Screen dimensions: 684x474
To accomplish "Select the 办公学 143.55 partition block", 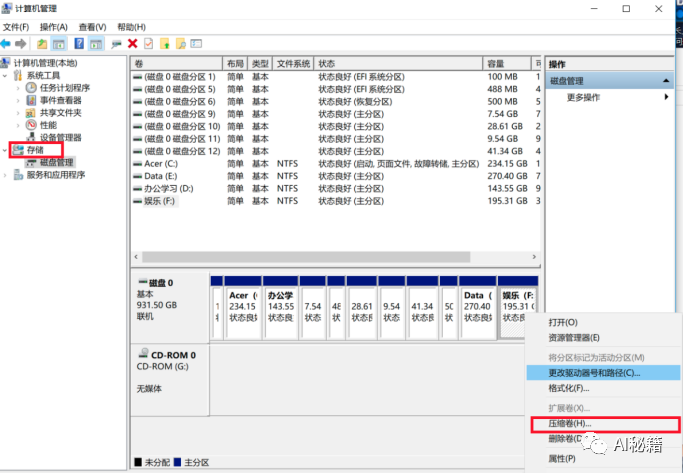I will pyautogui.click(x=280, y=308).
